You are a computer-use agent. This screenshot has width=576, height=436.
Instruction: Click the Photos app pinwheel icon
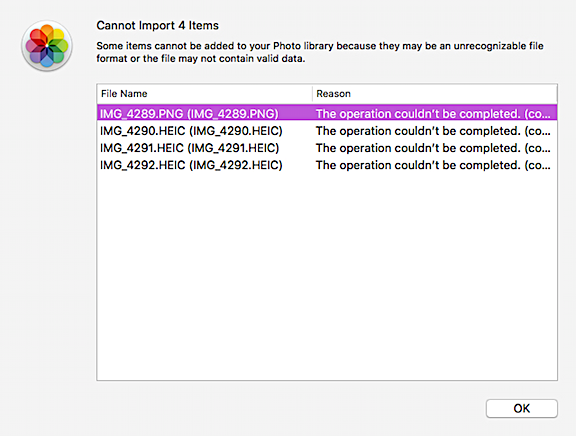[47, 46]
